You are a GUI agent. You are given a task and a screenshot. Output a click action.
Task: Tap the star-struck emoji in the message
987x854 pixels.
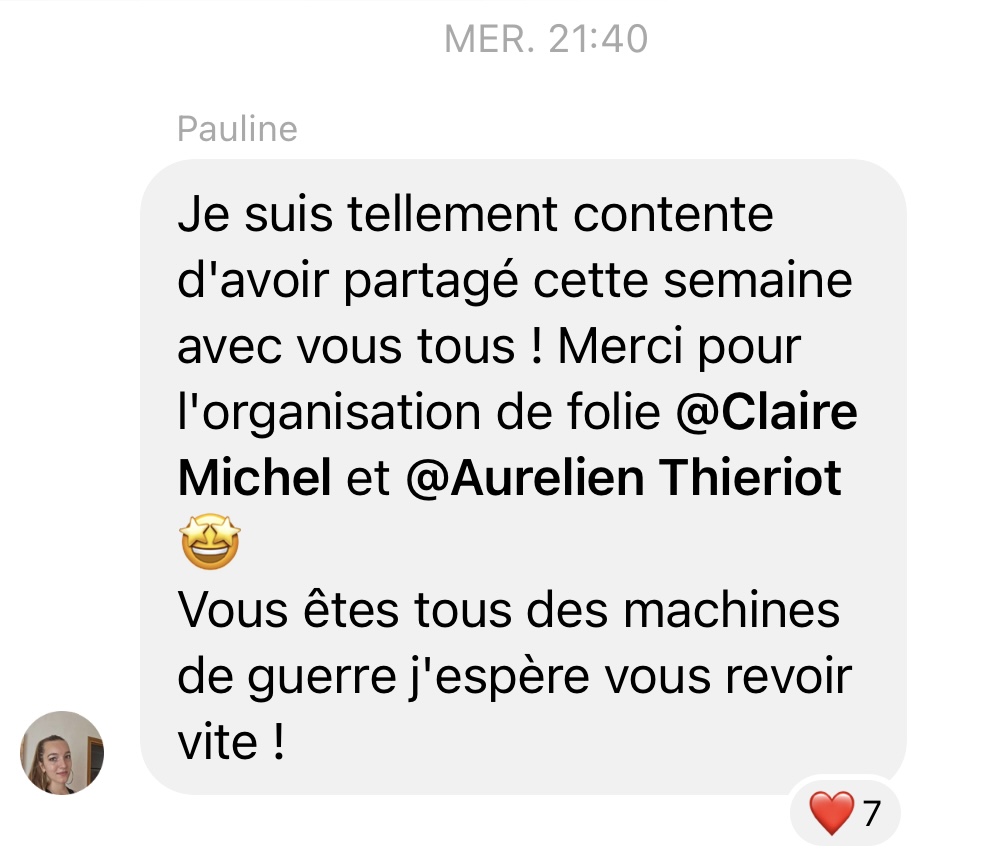[210, 542]
